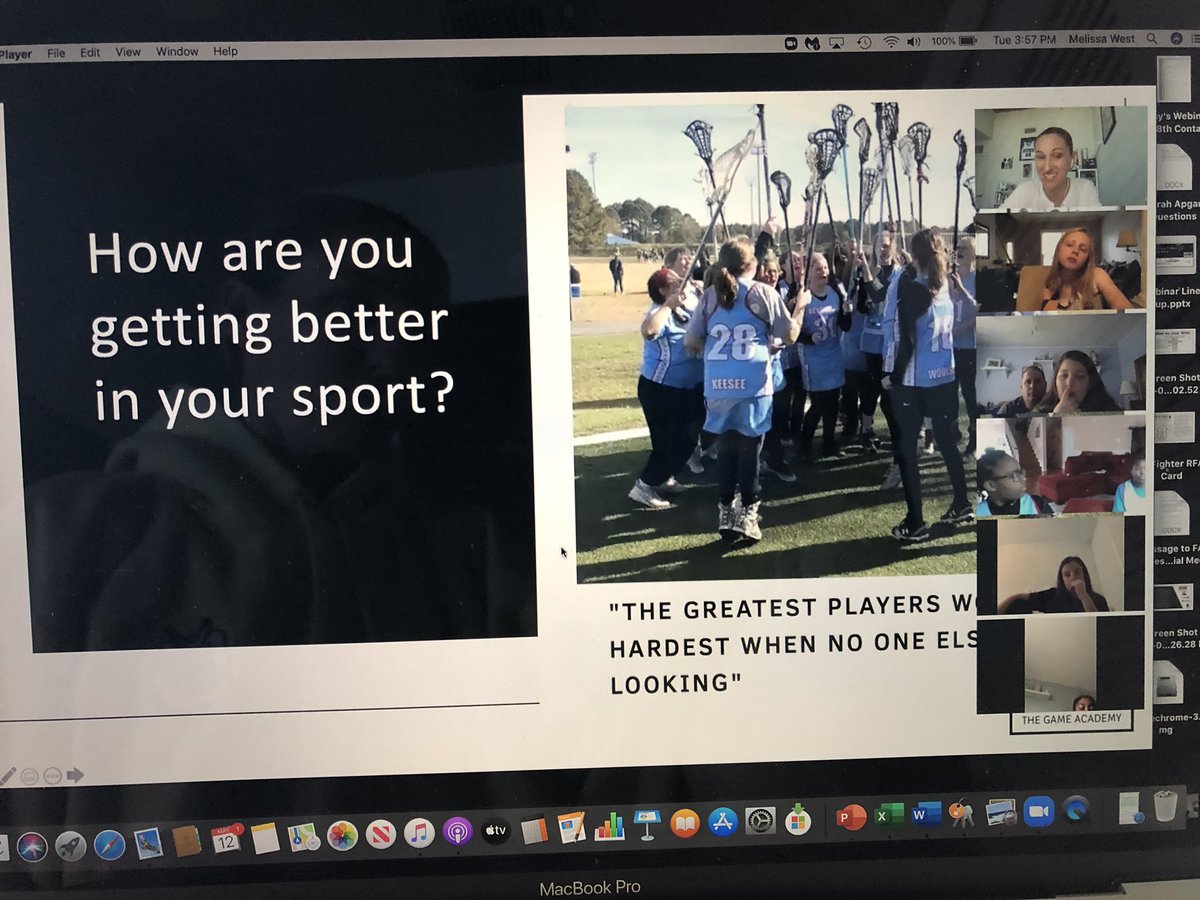Open Pages document icon in Dock

[571, 827]
